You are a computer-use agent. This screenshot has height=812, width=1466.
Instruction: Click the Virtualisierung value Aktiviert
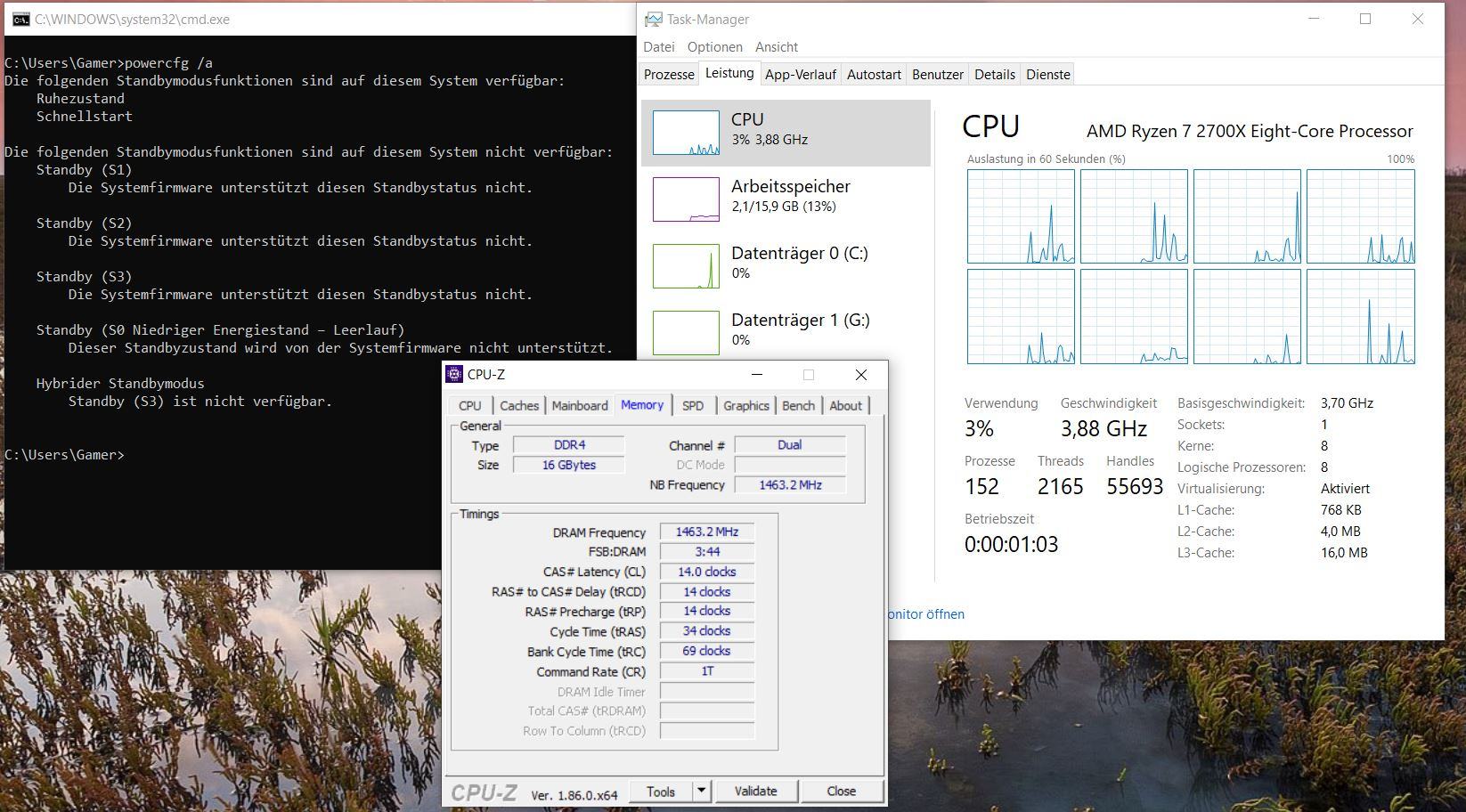click(1345, 489)
